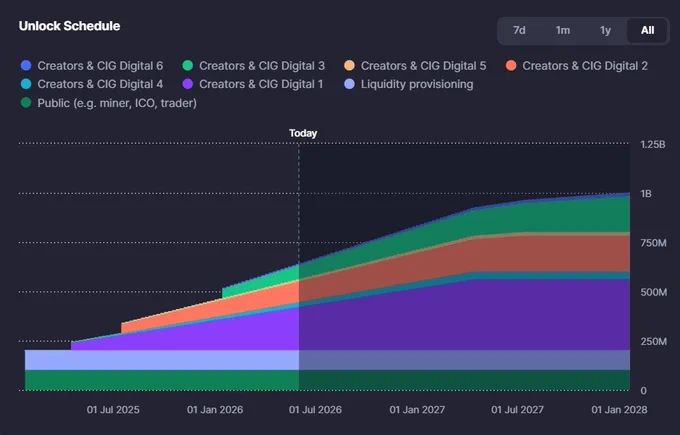Image resolution: width=680 pixels, height=435 pixels.
Task: Hide the Creators & CIG Digital 1 series label
Action: click(x=261, y=84)
